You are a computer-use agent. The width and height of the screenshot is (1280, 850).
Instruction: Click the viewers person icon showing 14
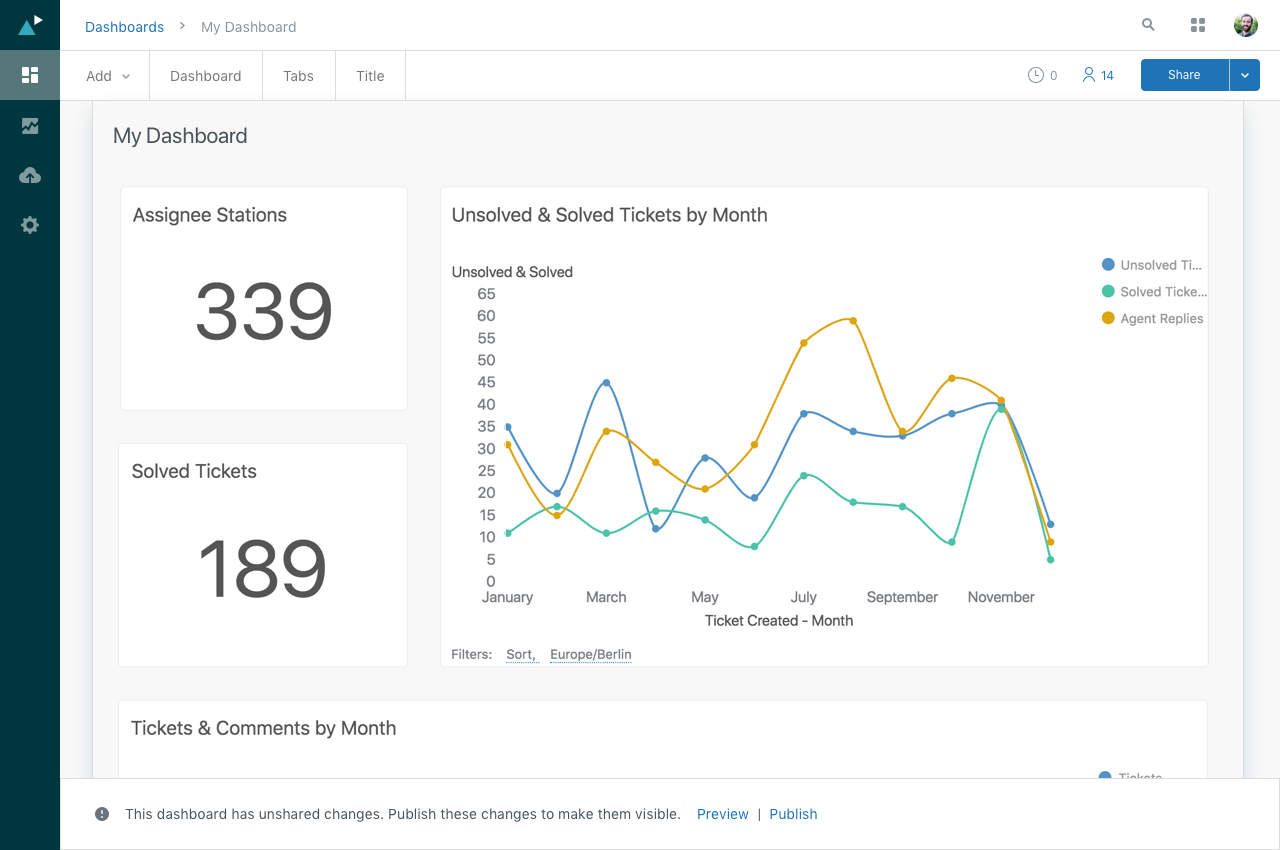point(1089,75)
